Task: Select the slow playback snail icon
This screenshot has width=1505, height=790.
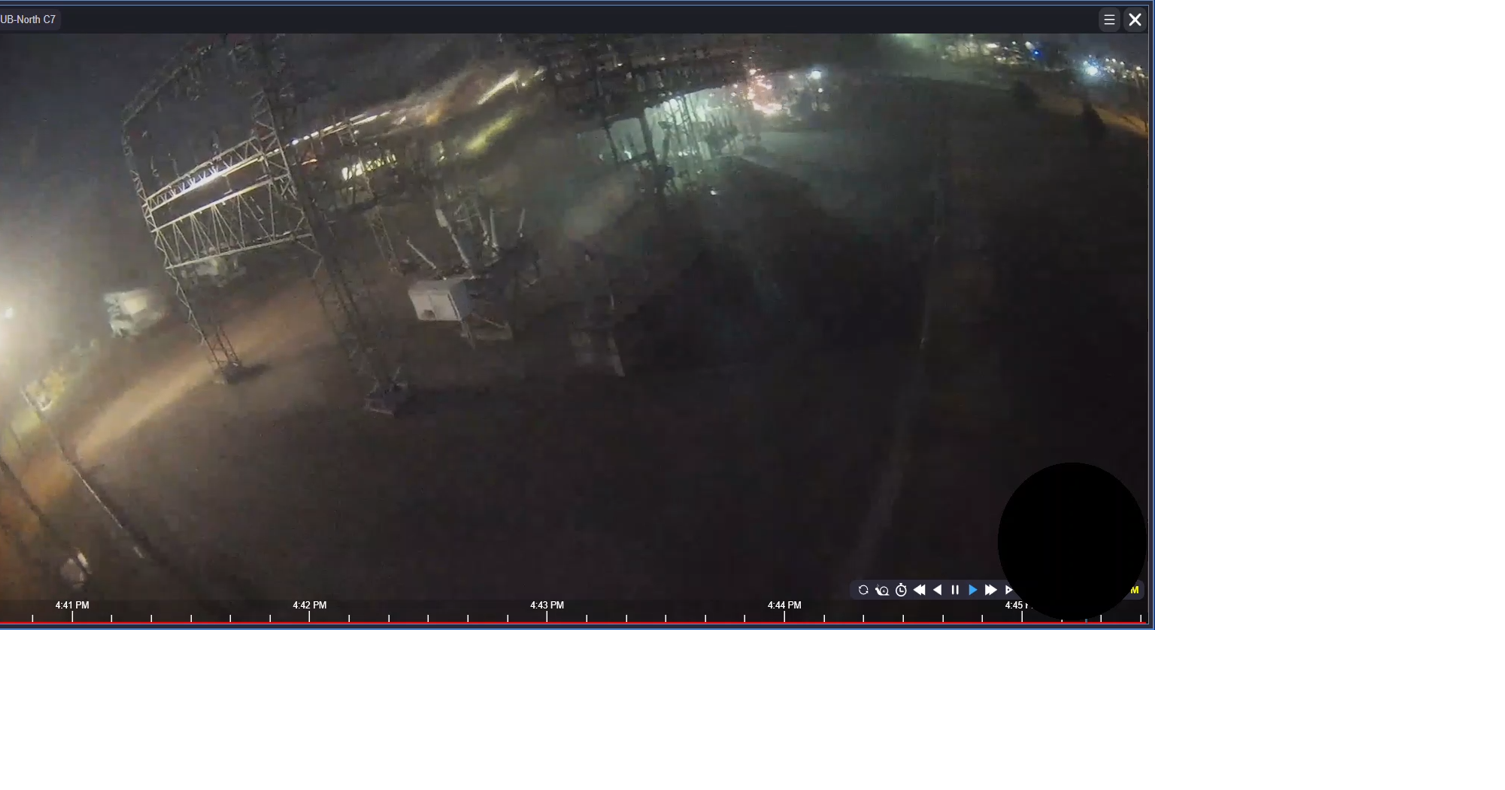Action: click(x=883, y=589)
